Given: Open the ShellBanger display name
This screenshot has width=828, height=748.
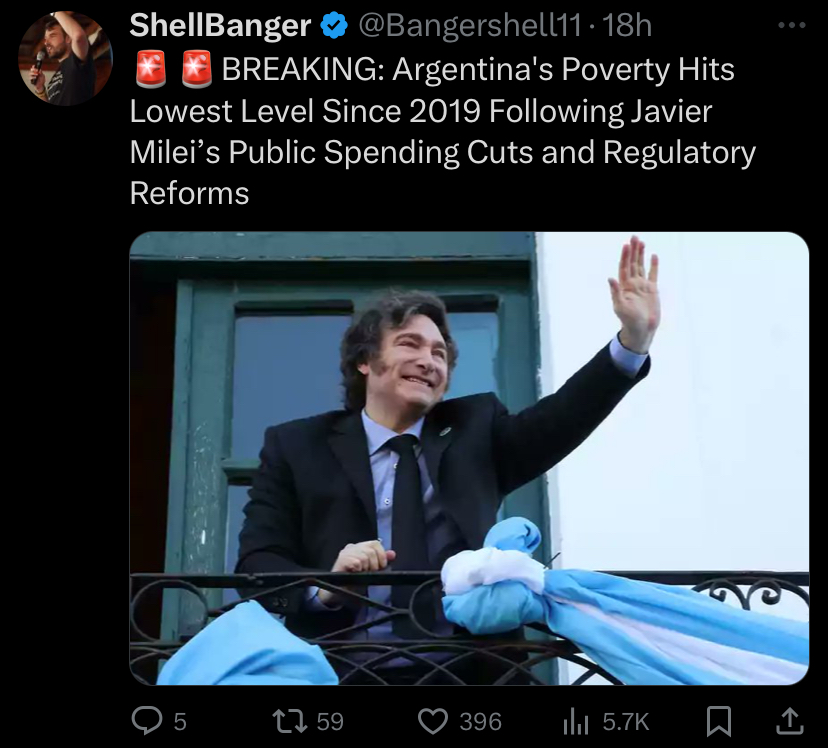Looking at the screenshot, I should click(220, 25).
